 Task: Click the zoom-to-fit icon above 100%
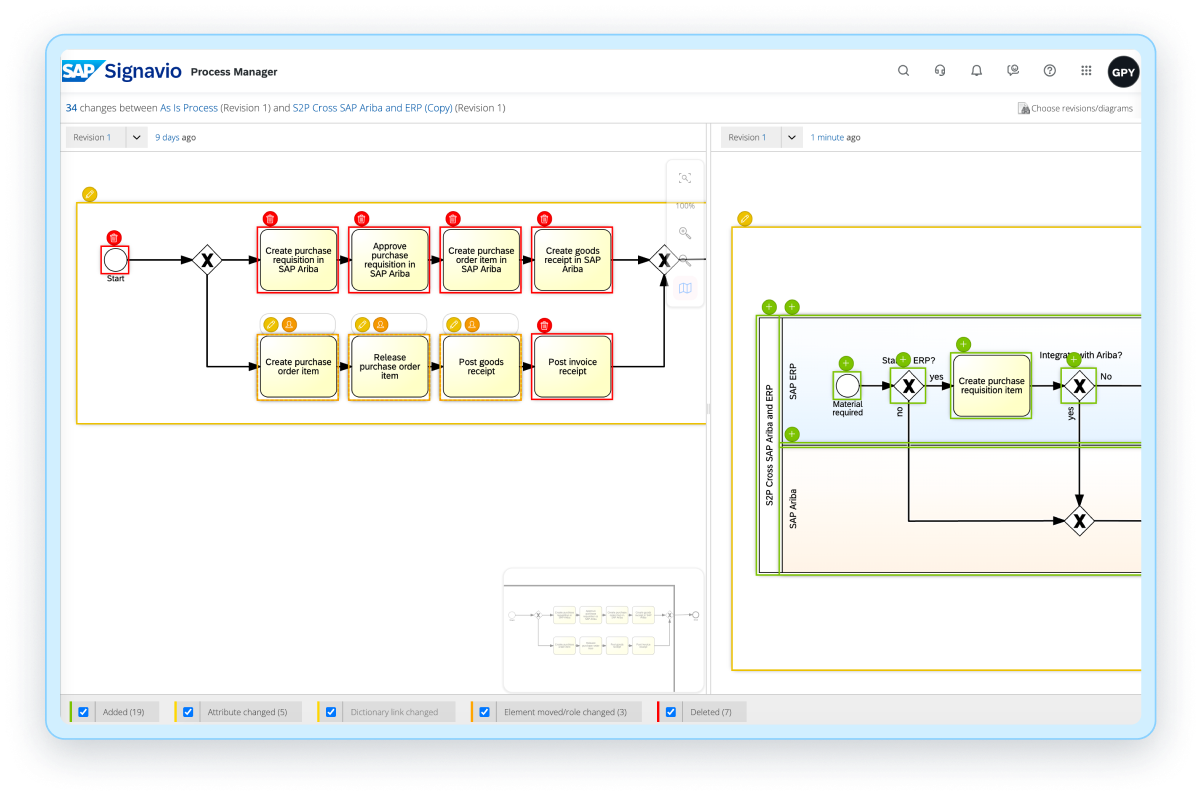coord(685,178)
